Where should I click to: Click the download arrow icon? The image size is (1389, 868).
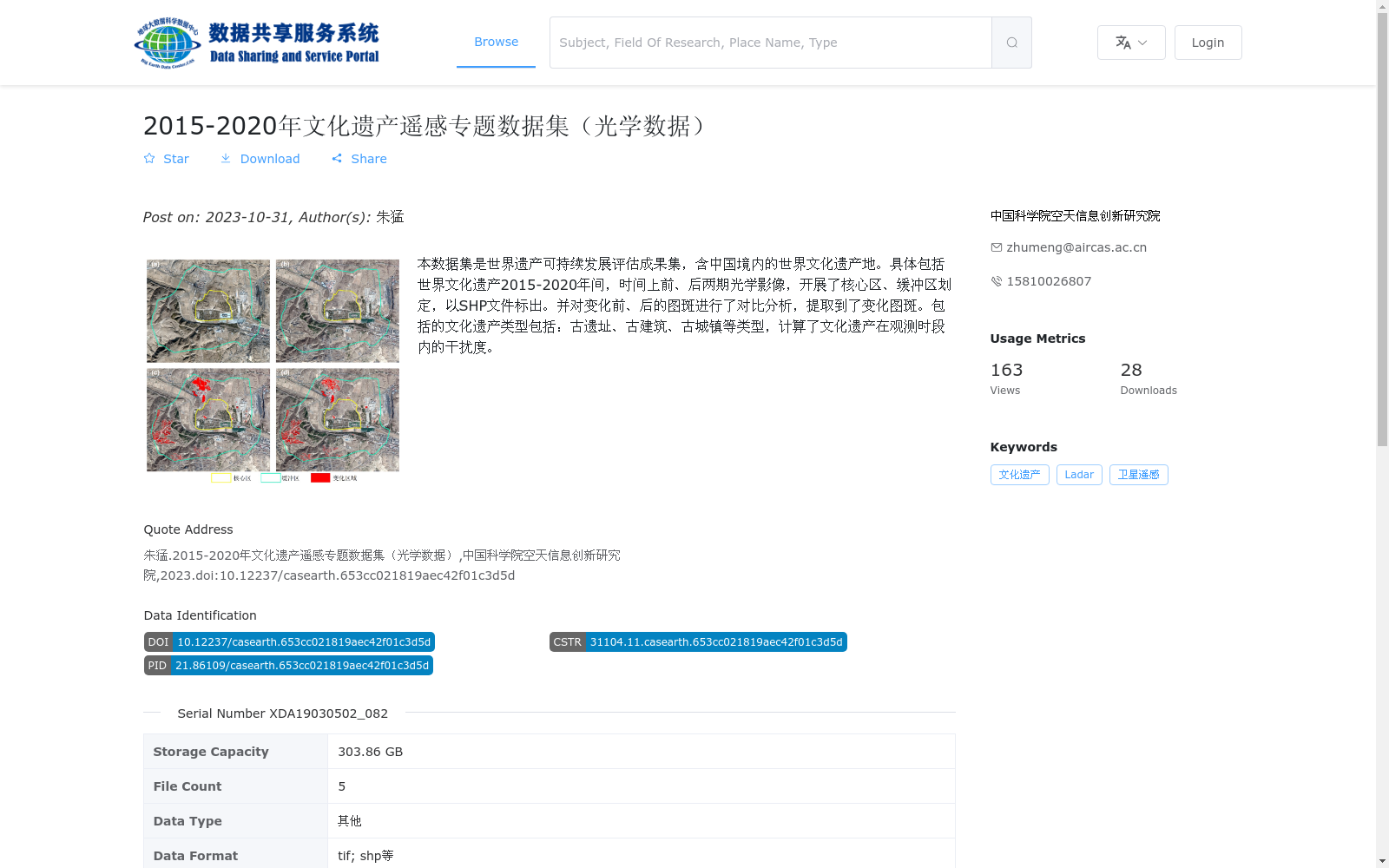(226, 158)
